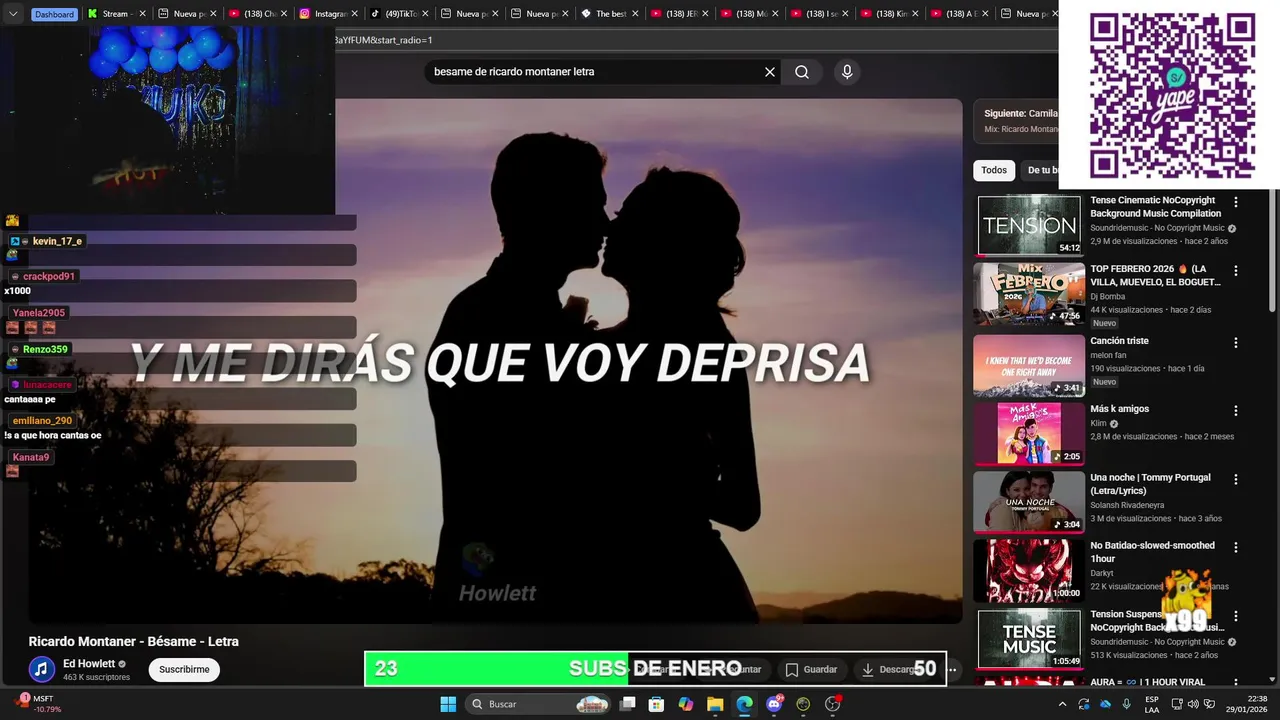Select the Todos filter chip

coord(994,170)
